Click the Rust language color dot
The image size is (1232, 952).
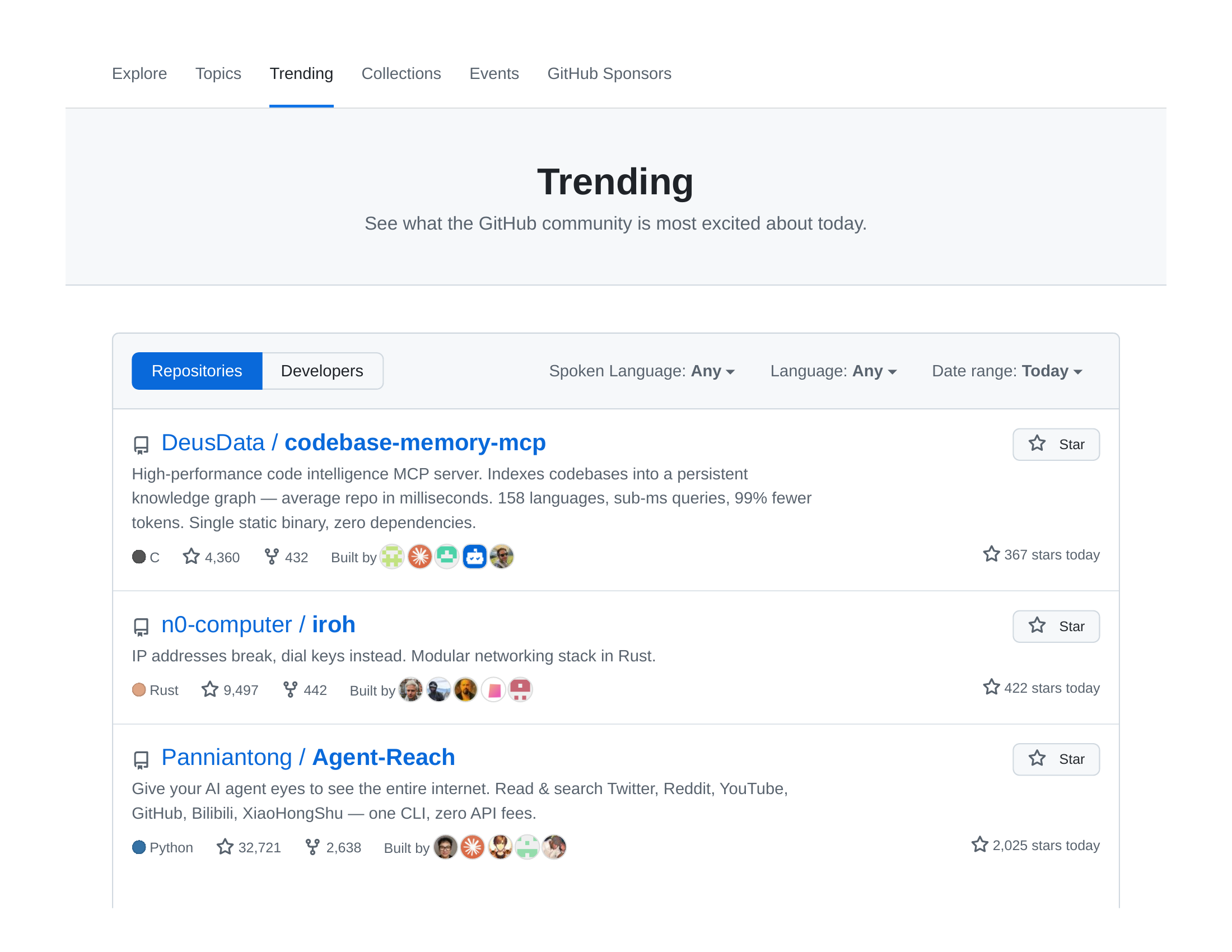pos(139,690)
